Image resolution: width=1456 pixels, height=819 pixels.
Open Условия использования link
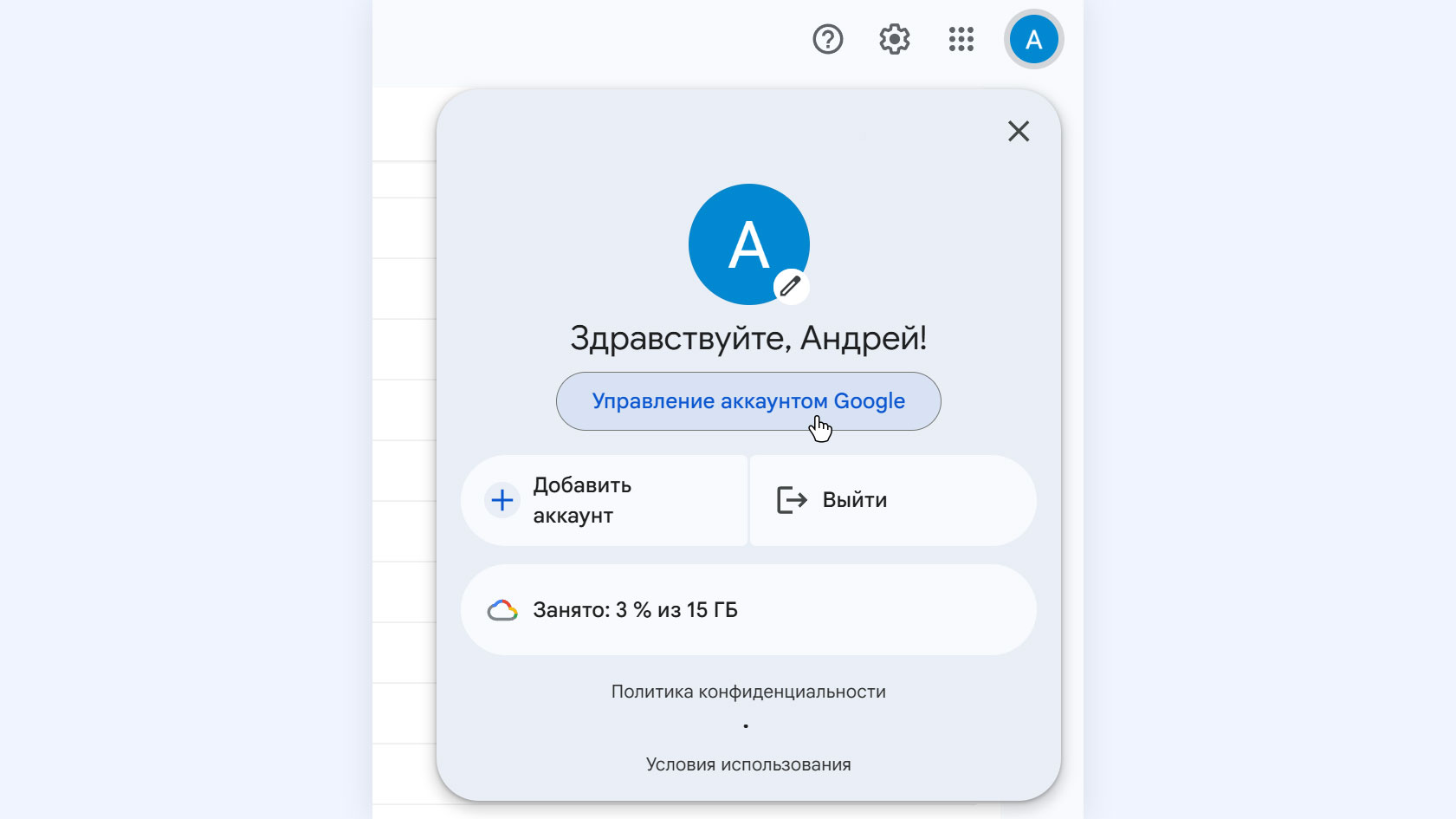[x=748, y=764]
